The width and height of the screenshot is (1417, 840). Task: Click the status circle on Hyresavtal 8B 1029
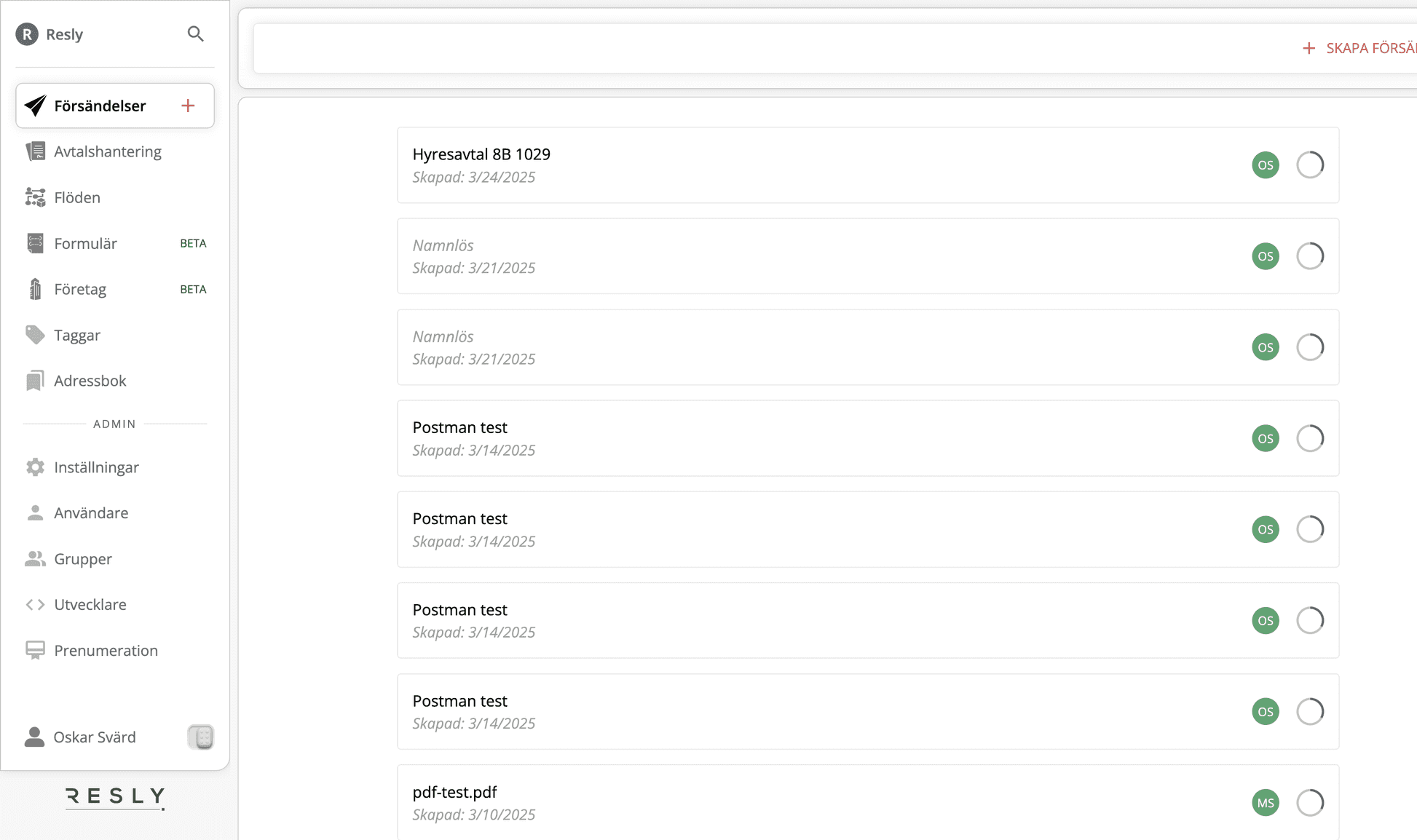point(1310,165)
